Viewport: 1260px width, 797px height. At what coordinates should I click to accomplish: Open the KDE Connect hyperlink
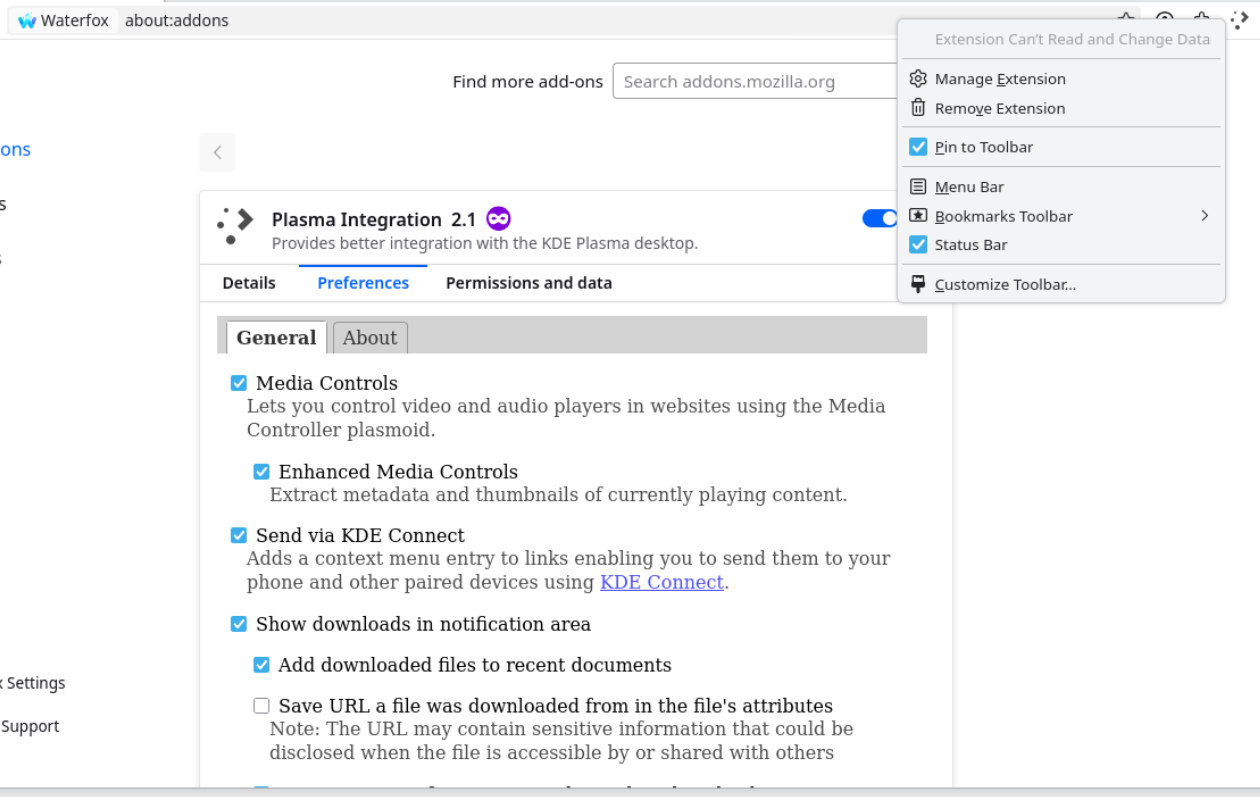tap(662, 582)
